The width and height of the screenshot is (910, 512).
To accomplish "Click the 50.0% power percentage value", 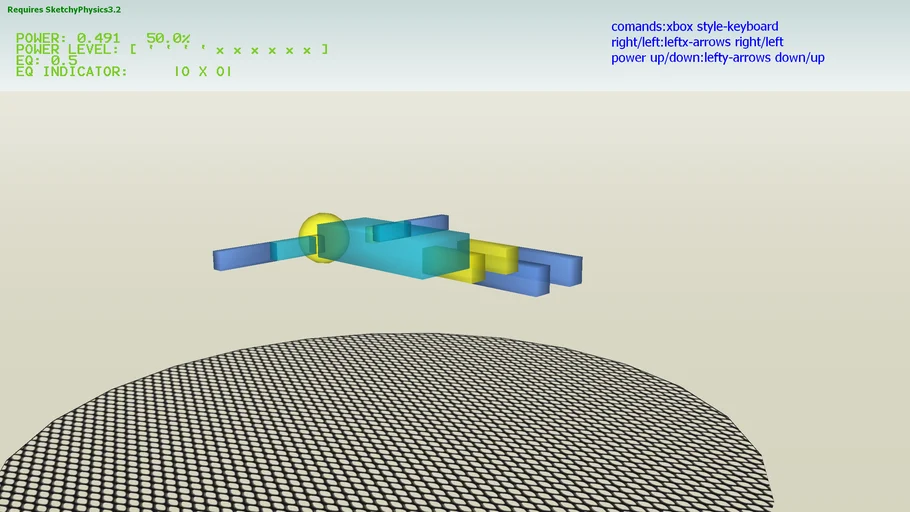I will 167,38.
